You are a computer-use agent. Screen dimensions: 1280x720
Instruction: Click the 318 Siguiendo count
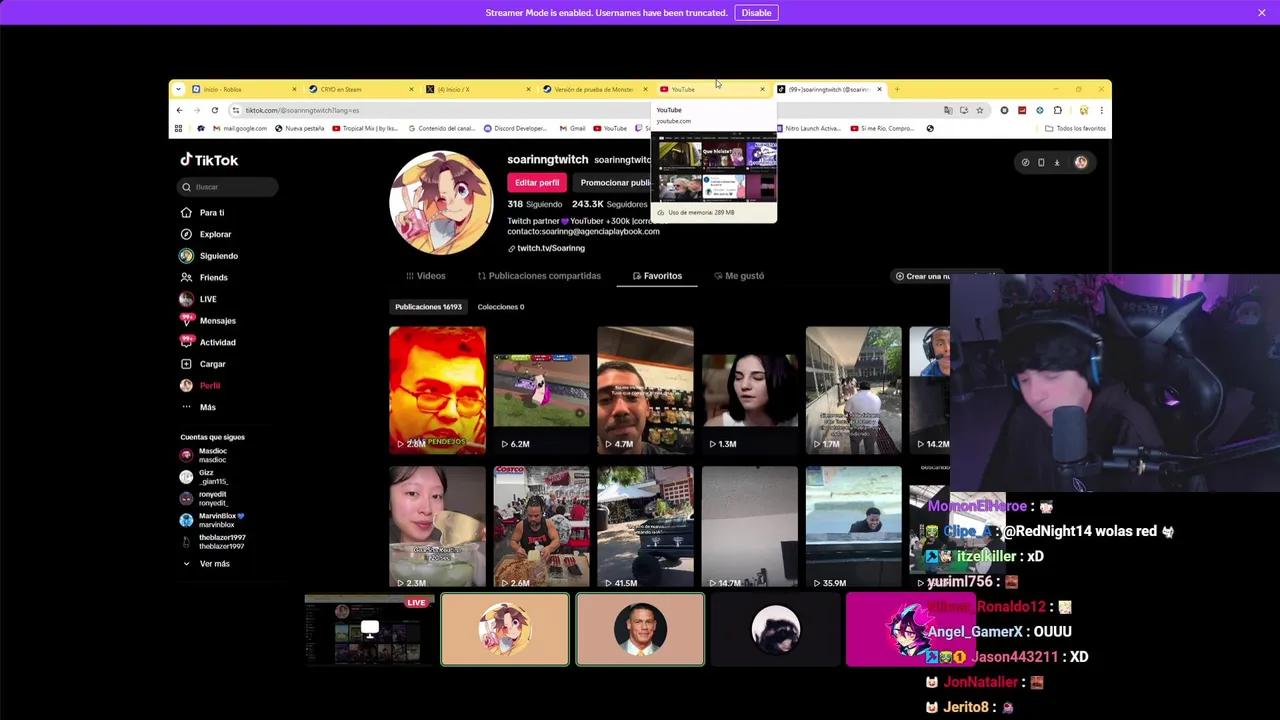tap(534, 204)
